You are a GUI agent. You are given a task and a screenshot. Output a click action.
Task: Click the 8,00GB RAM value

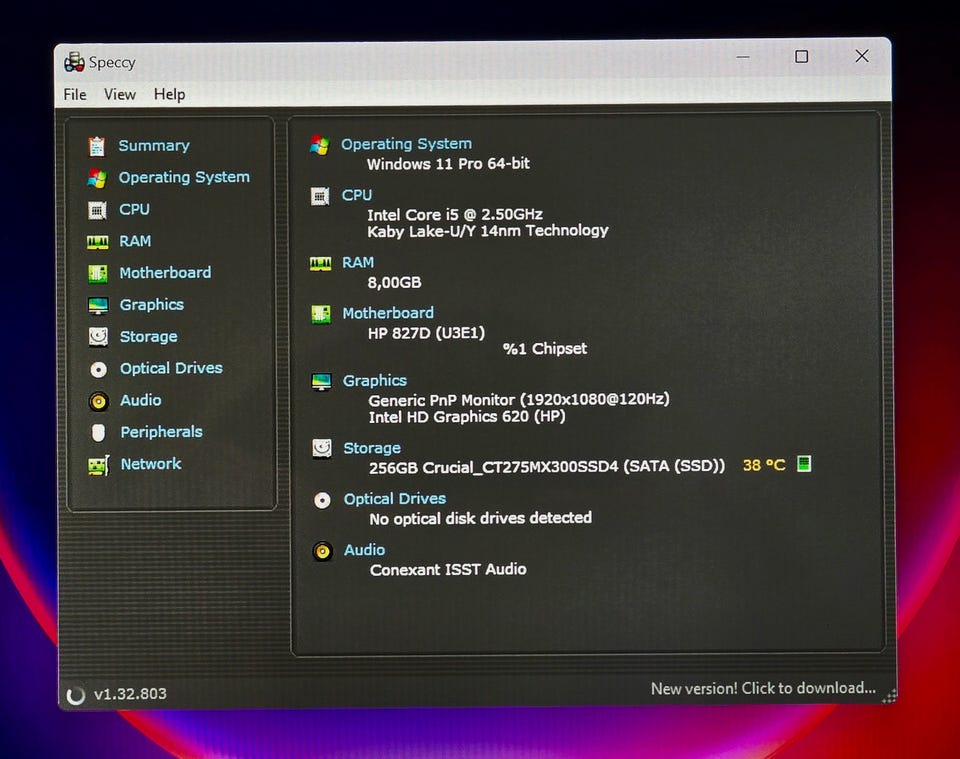(394, 283)
